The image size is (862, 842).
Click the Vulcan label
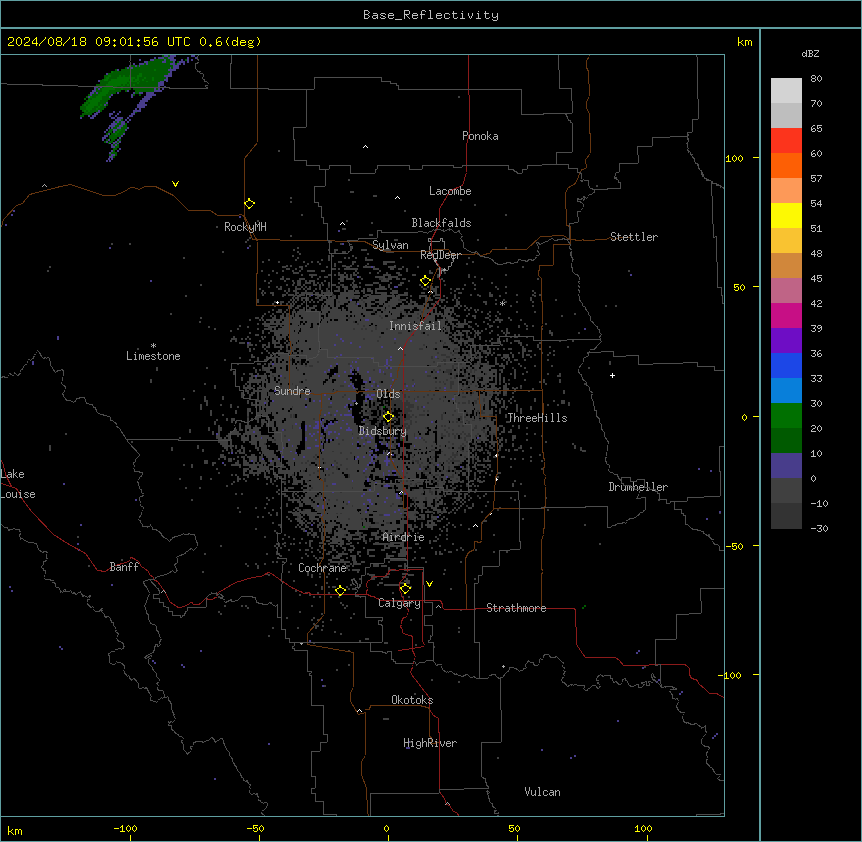tap(542, 792)
